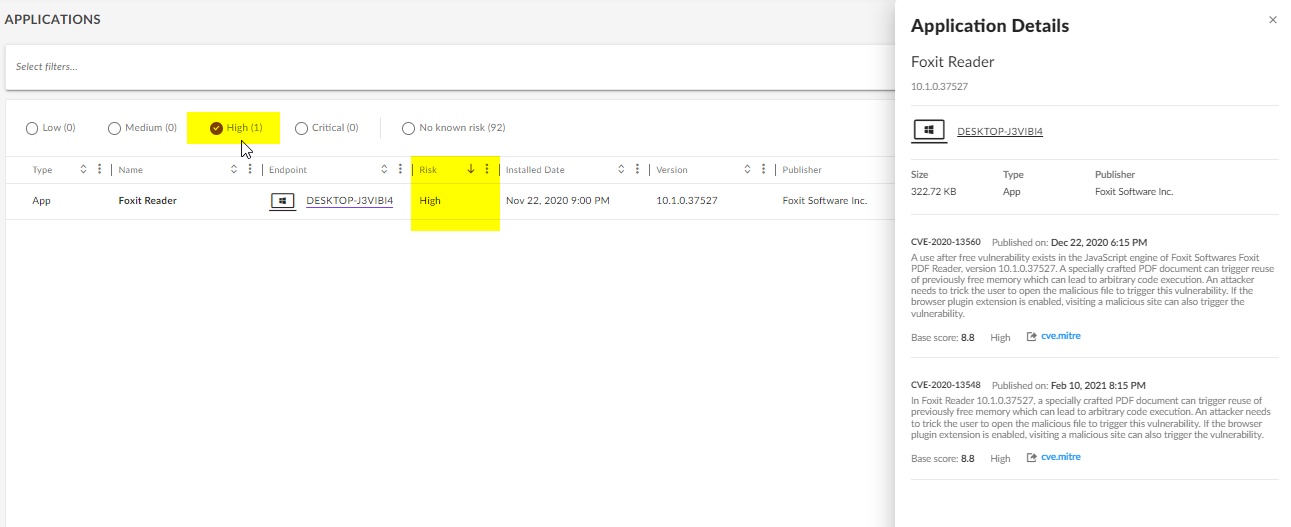Sort the table by Type column
This screenshot has height=527, width=1291.
click(x=84, y=170)
